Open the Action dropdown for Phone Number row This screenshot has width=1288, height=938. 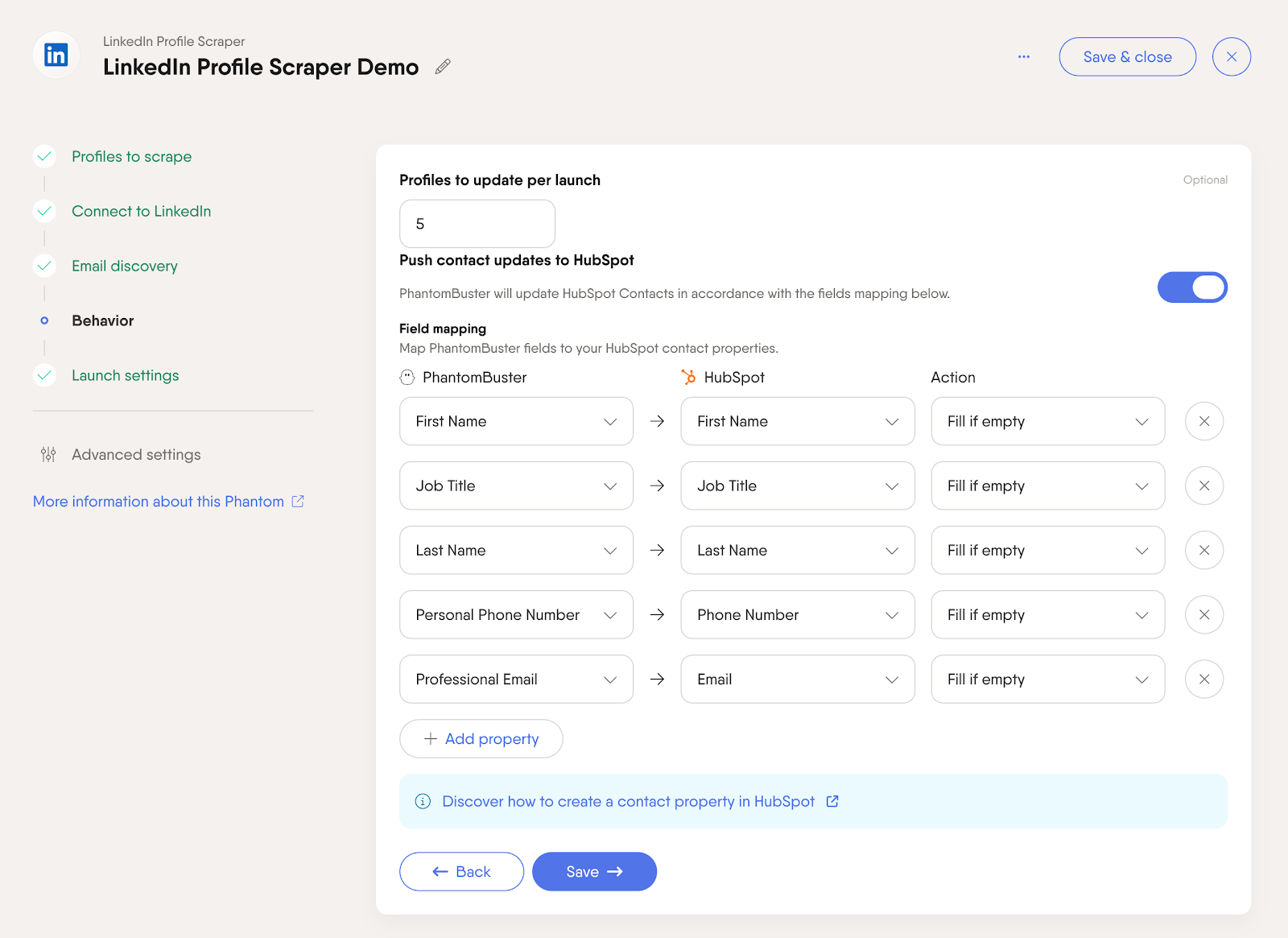[1048, 614]
